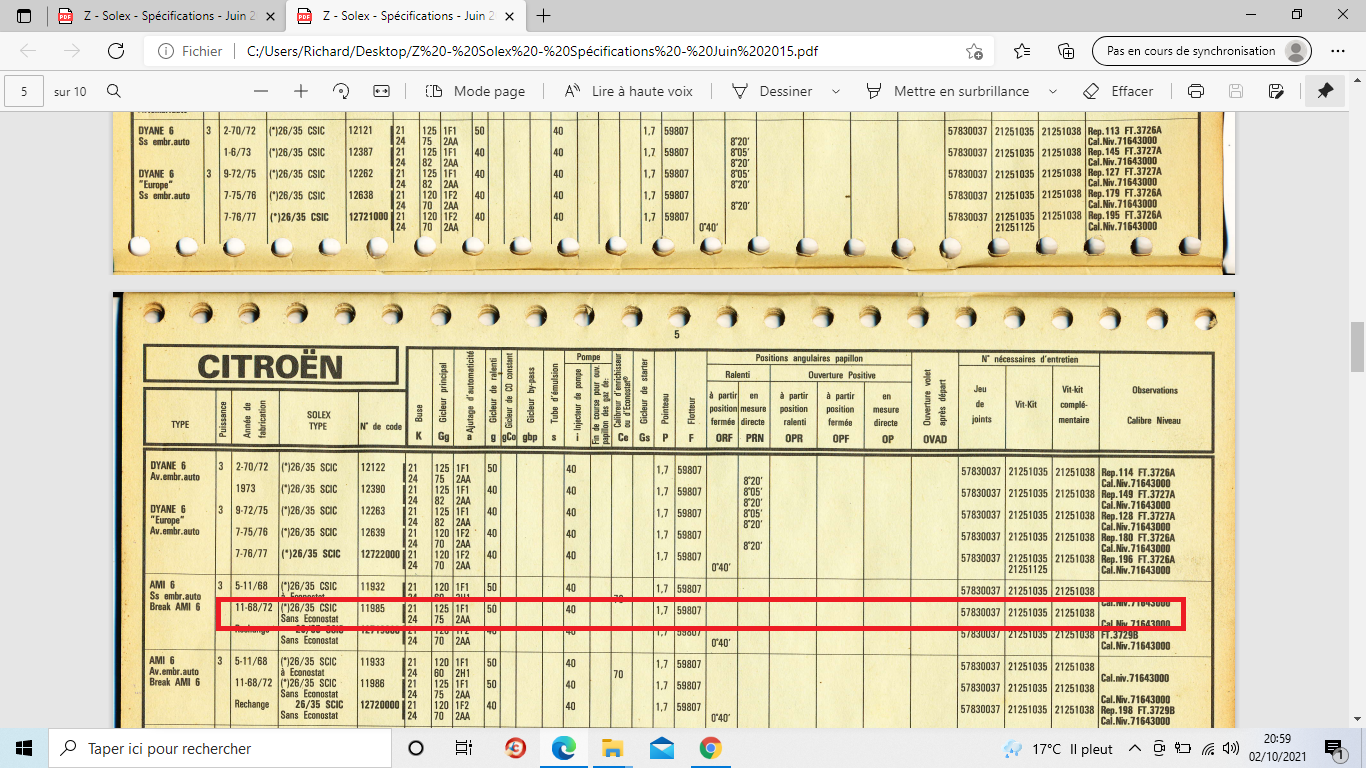Show hidden system tray icons
The height and width of the screenshot is (768, 1366).
coord(1134,749)
